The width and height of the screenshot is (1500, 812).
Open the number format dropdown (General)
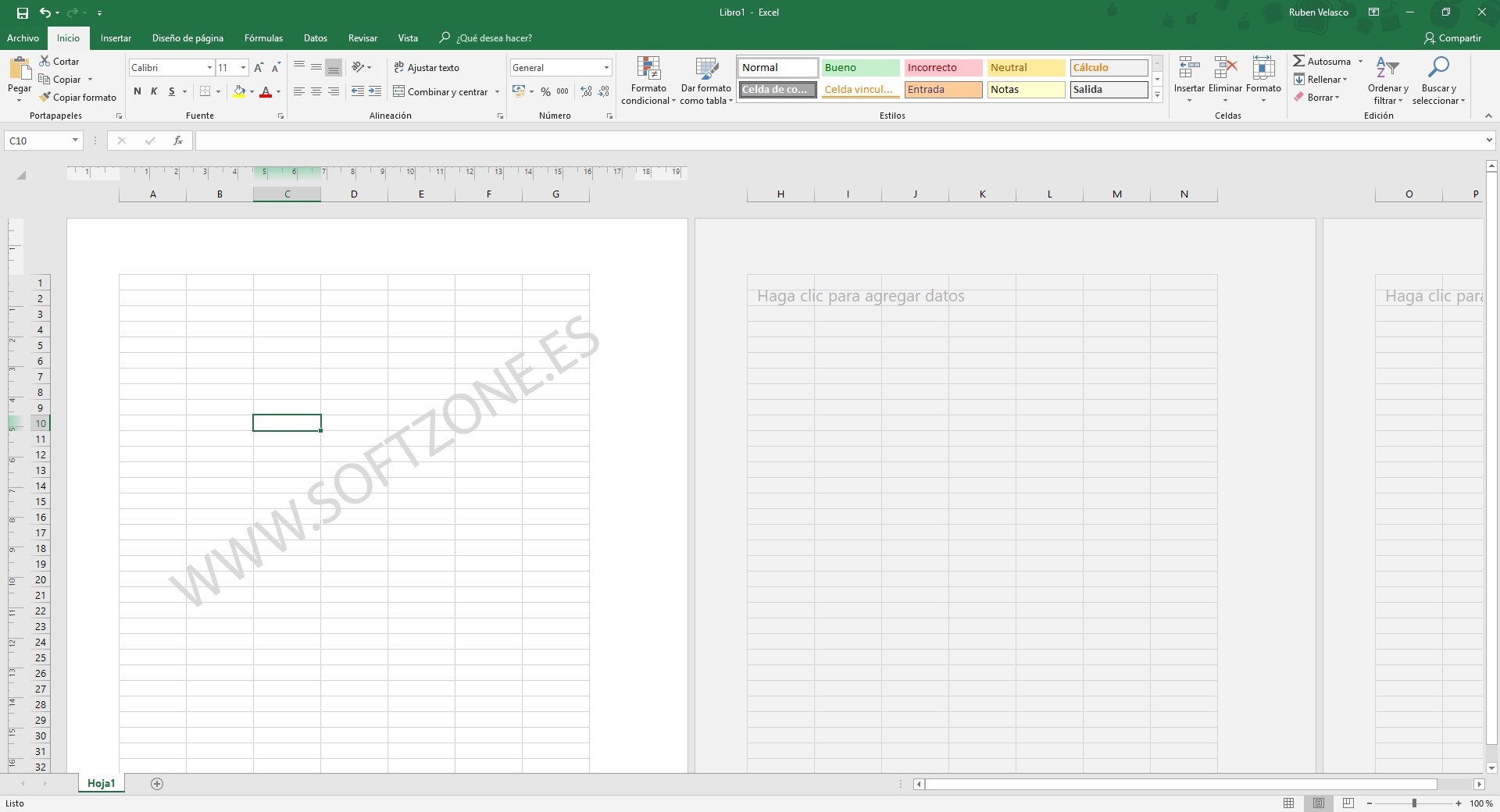point(606,68)
